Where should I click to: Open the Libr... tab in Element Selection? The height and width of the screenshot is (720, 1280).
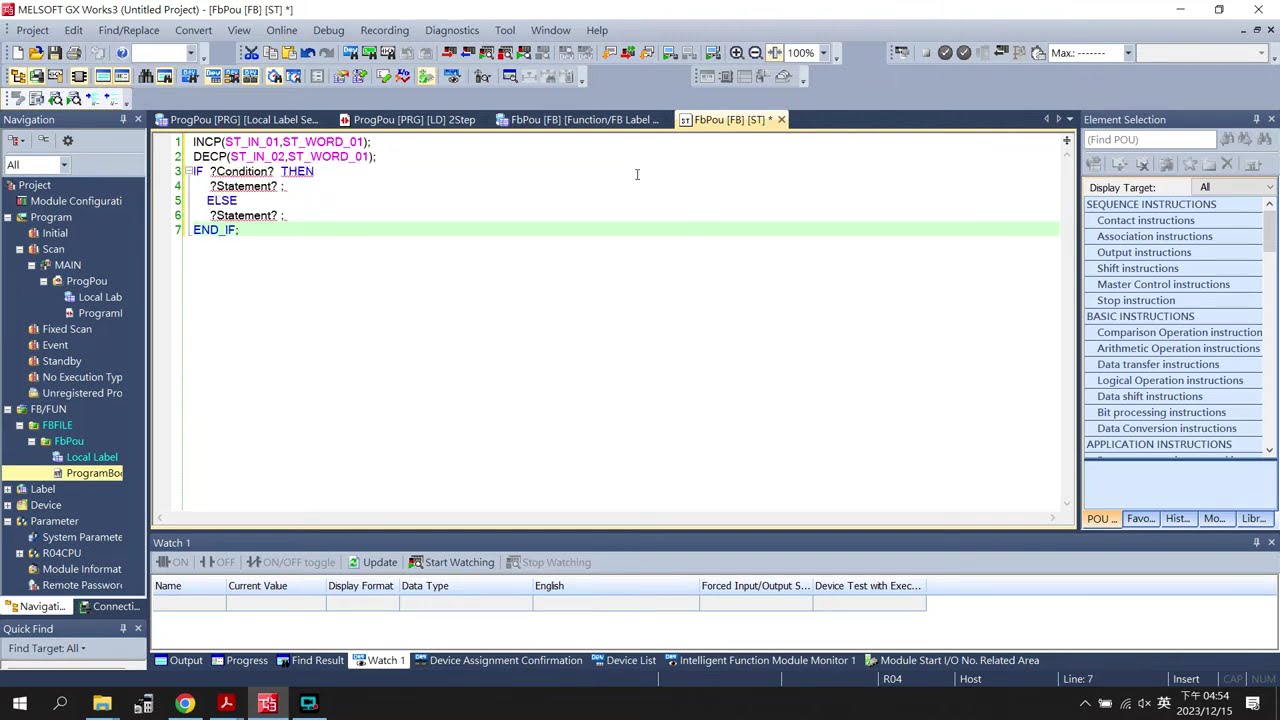[x=1253, y=519]
